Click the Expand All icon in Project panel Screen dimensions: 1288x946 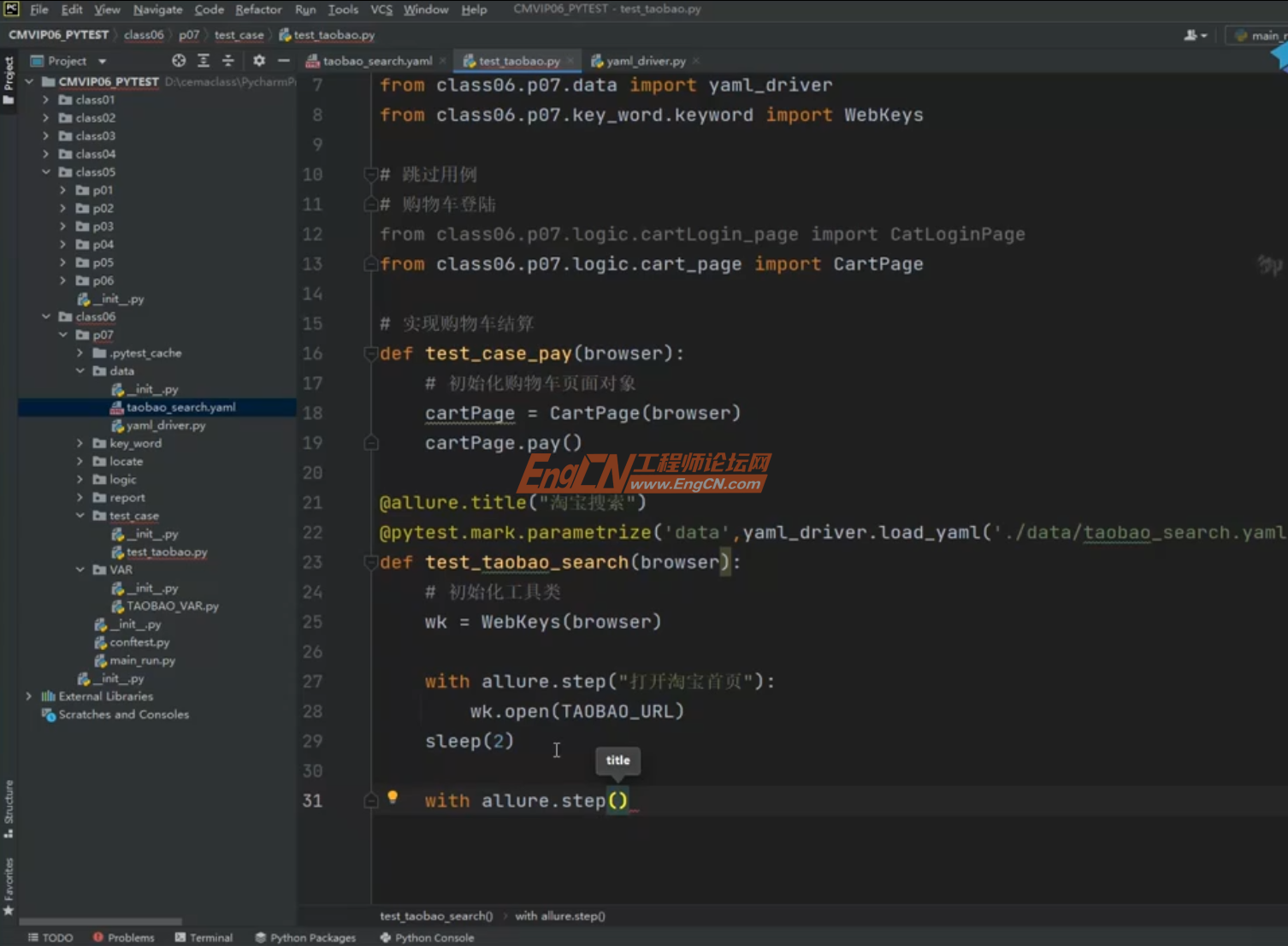point(204,61)
